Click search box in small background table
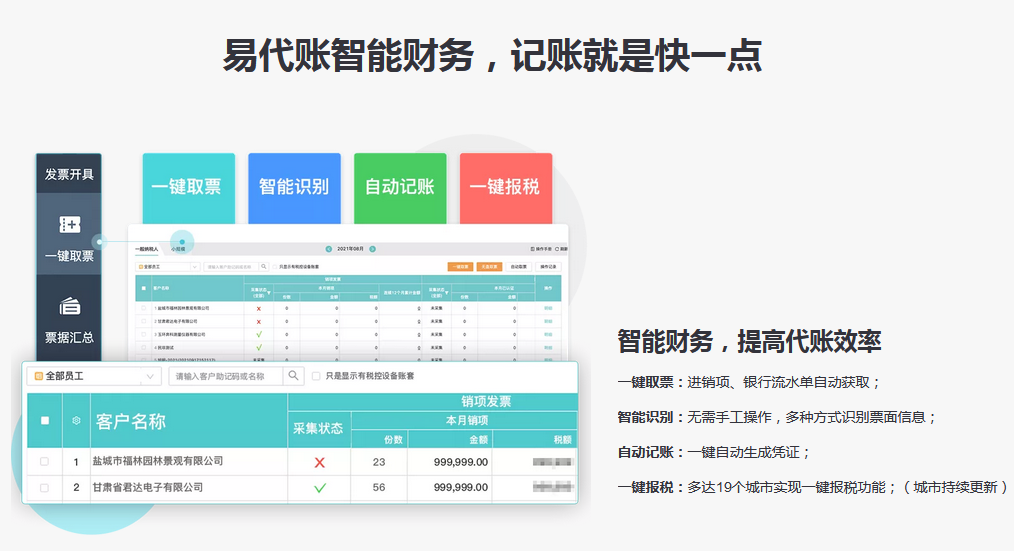The width and height of the screenshot is (1014, 551). tap(231, 266)
